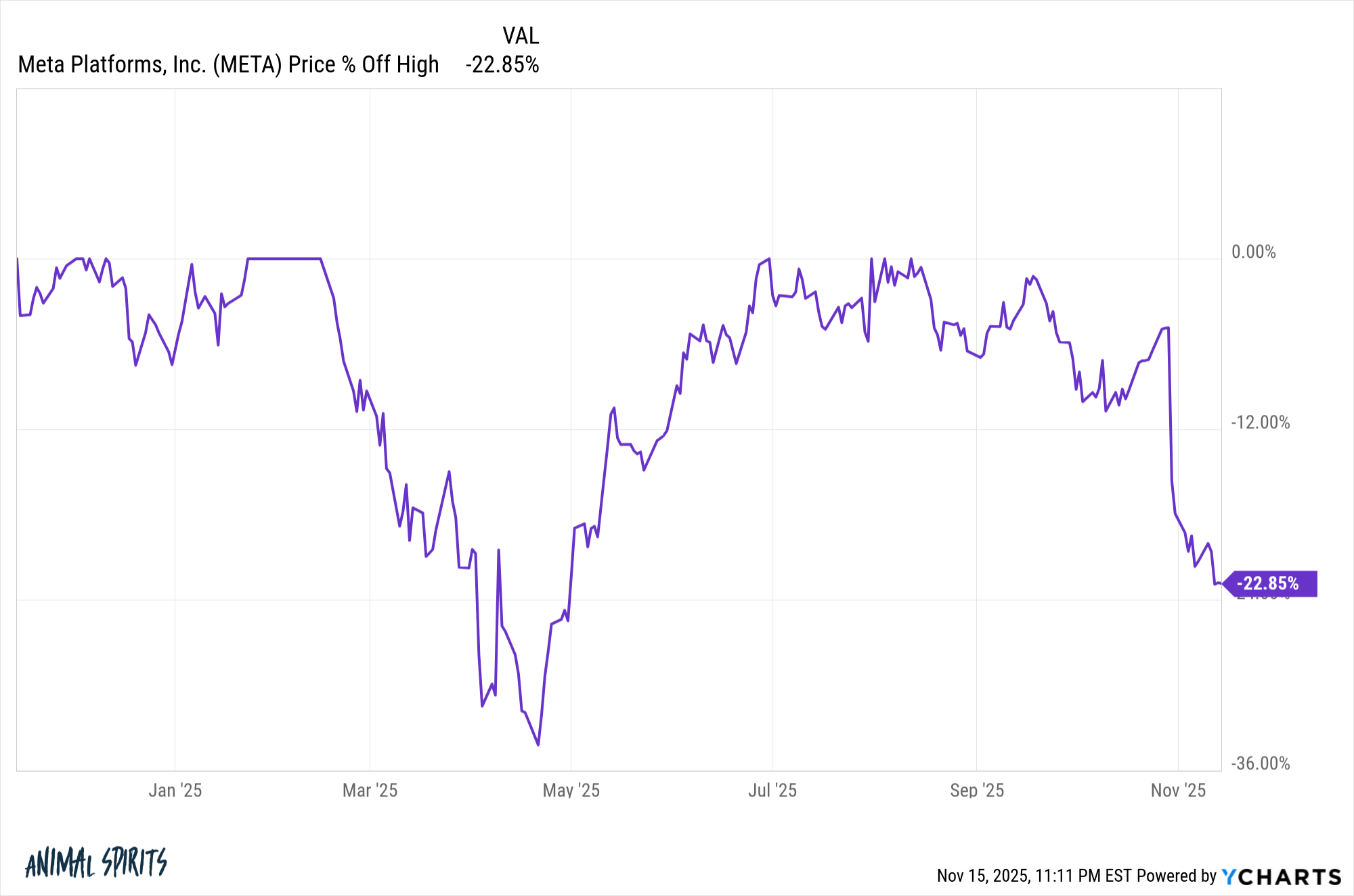The width and height of the screenshot is (1354, 896).
Task: Select the Jul '25 date label
Action: 772,790
